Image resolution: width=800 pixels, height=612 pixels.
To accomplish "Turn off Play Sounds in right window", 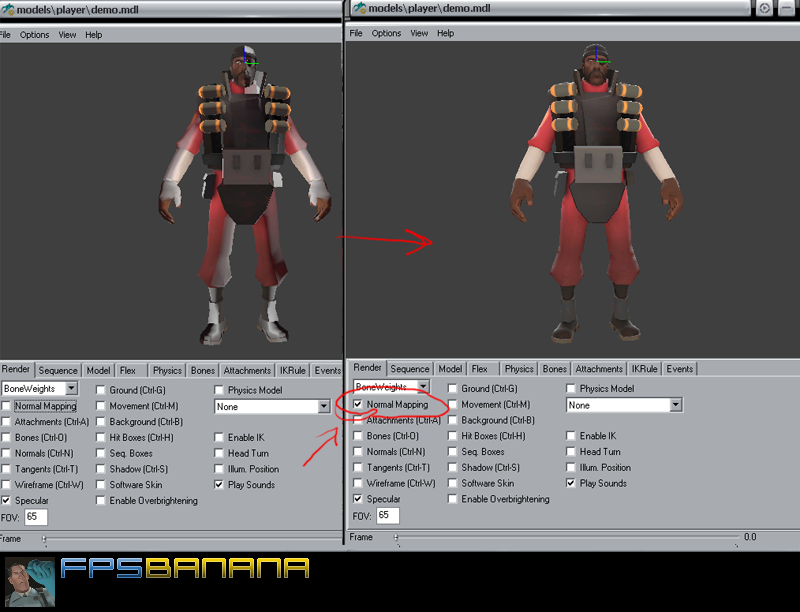I will [x=570, y=483].
